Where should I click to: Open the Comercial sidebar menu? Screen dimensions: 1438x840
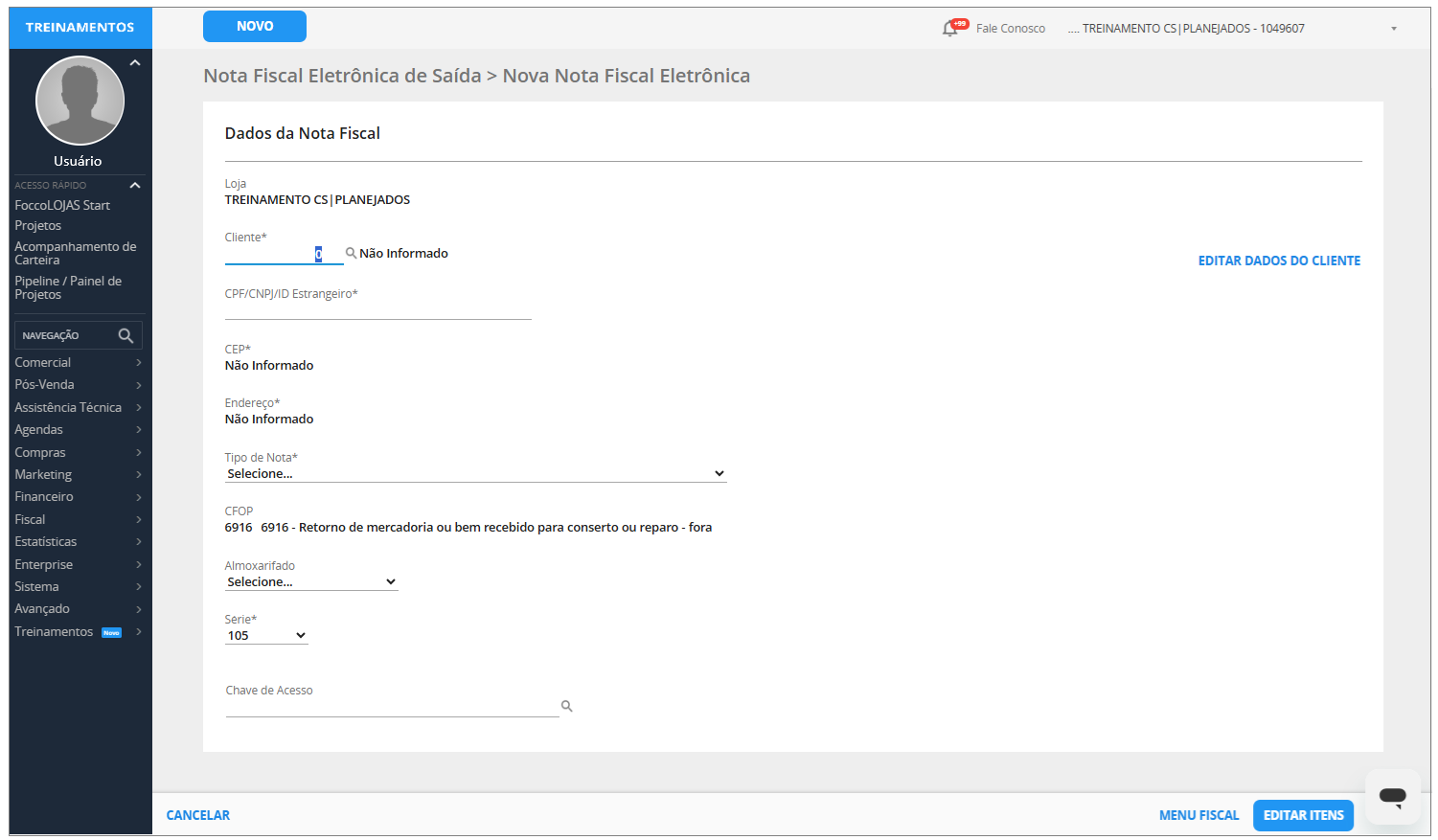[x=77, y=363]
